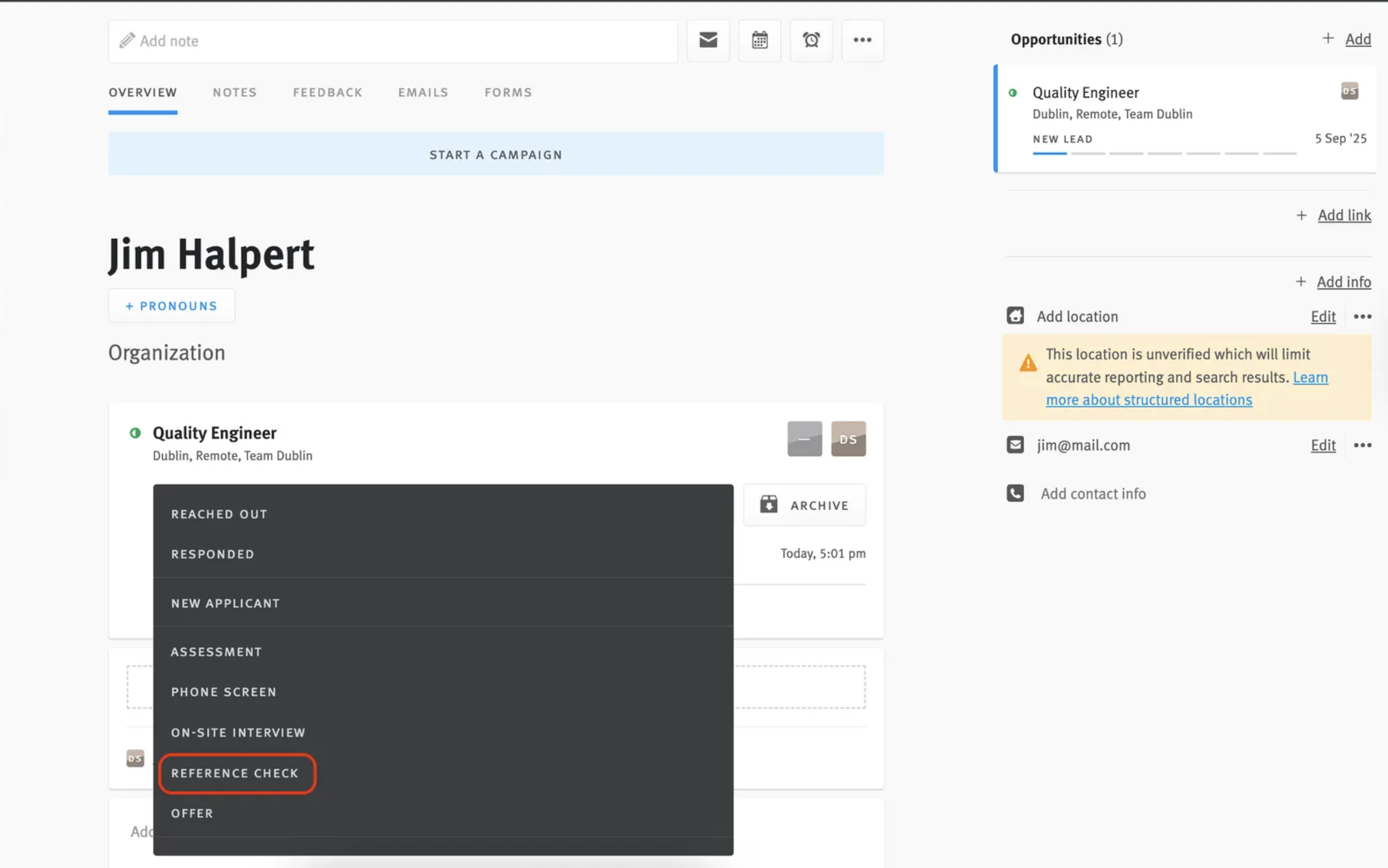Click the DS owner avatar on Quality Engineer card

(x=848, y=439)
